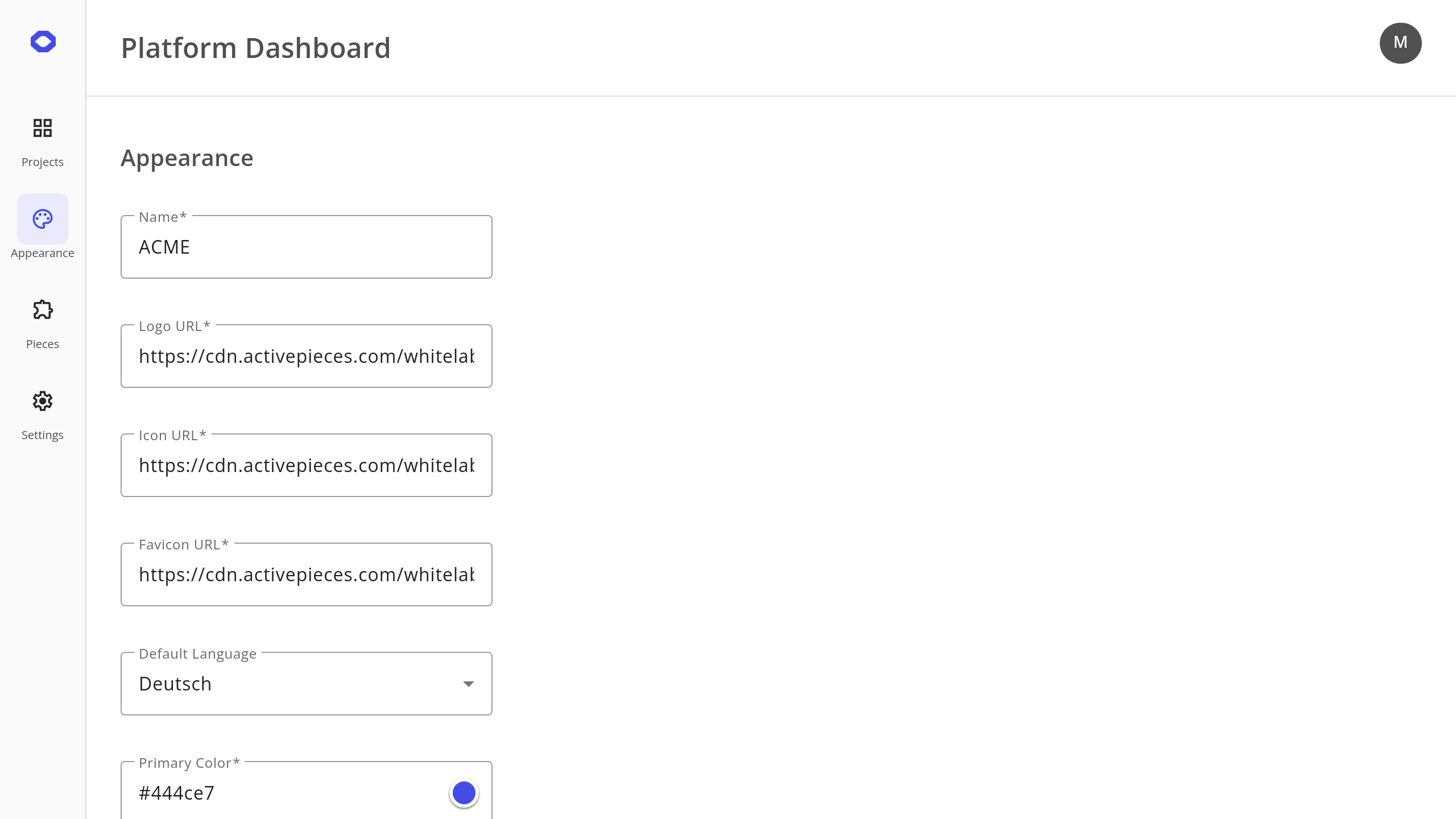Click the Appearance text label in the sidebar
1456x819 pixels.
coord(43,253)
